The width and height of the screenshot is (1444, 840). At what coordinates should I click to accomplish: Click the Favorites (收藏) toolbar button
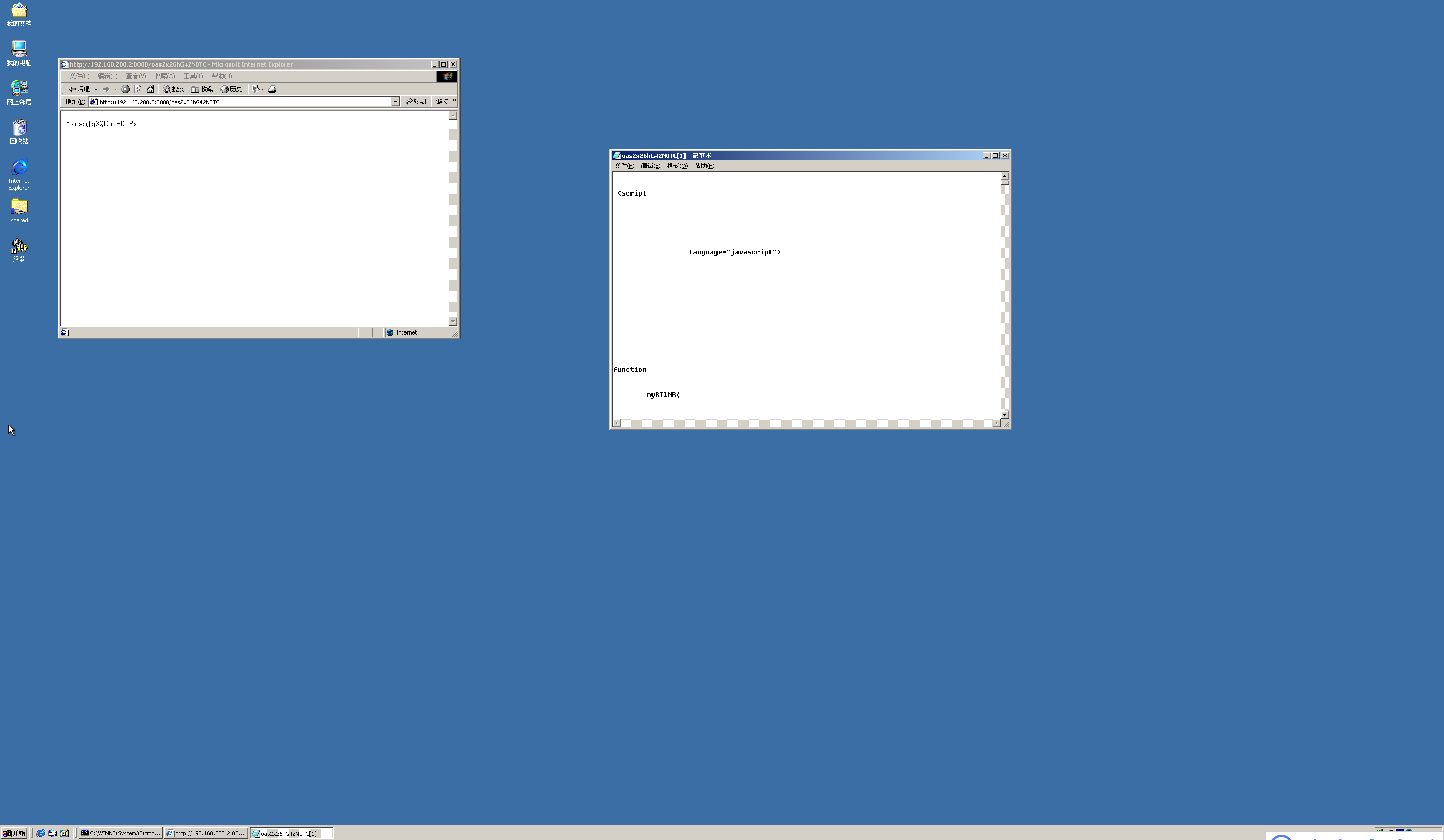tap(202, 89)
